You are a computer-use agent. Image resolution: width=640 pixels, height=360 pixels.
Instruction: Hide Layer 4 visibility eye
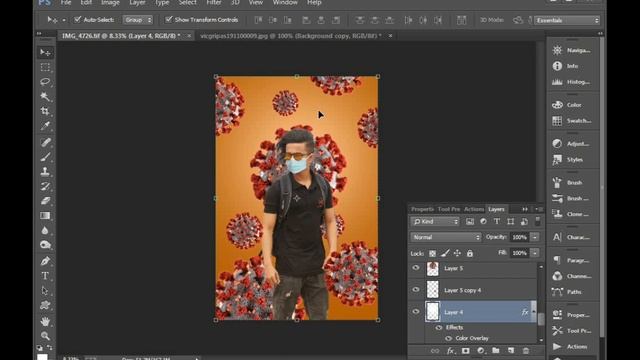[416, 312]
